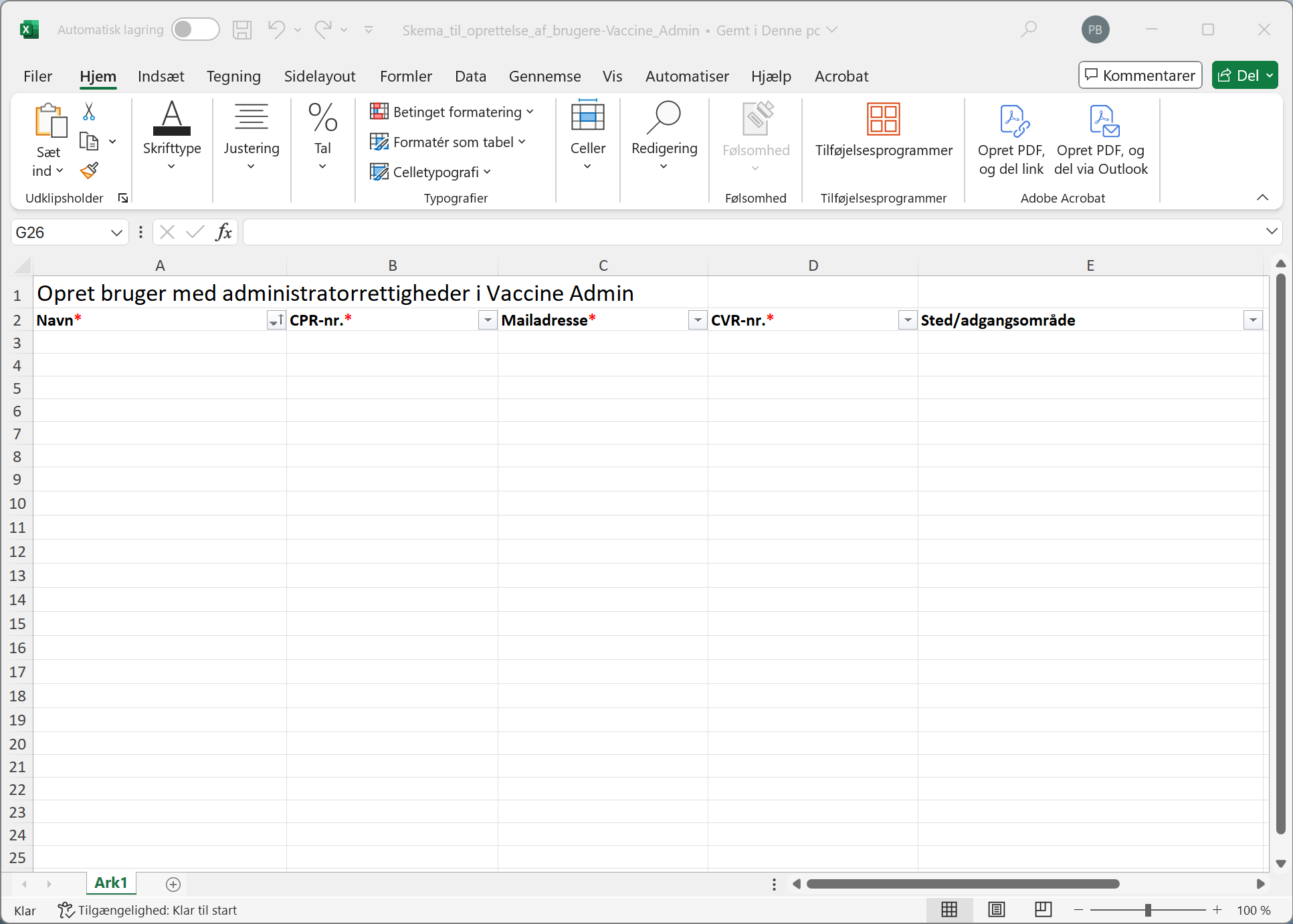This screenshot has height=924, width=1293.
Task: Open the Navn column filter dropdown
Action: point(276,321)
